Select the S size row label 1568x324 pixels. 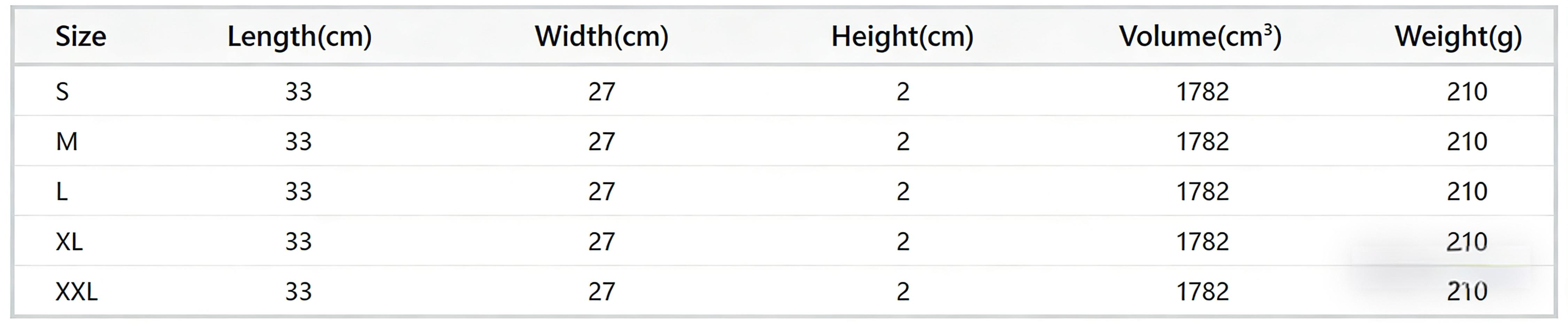[x=62, y=92]
